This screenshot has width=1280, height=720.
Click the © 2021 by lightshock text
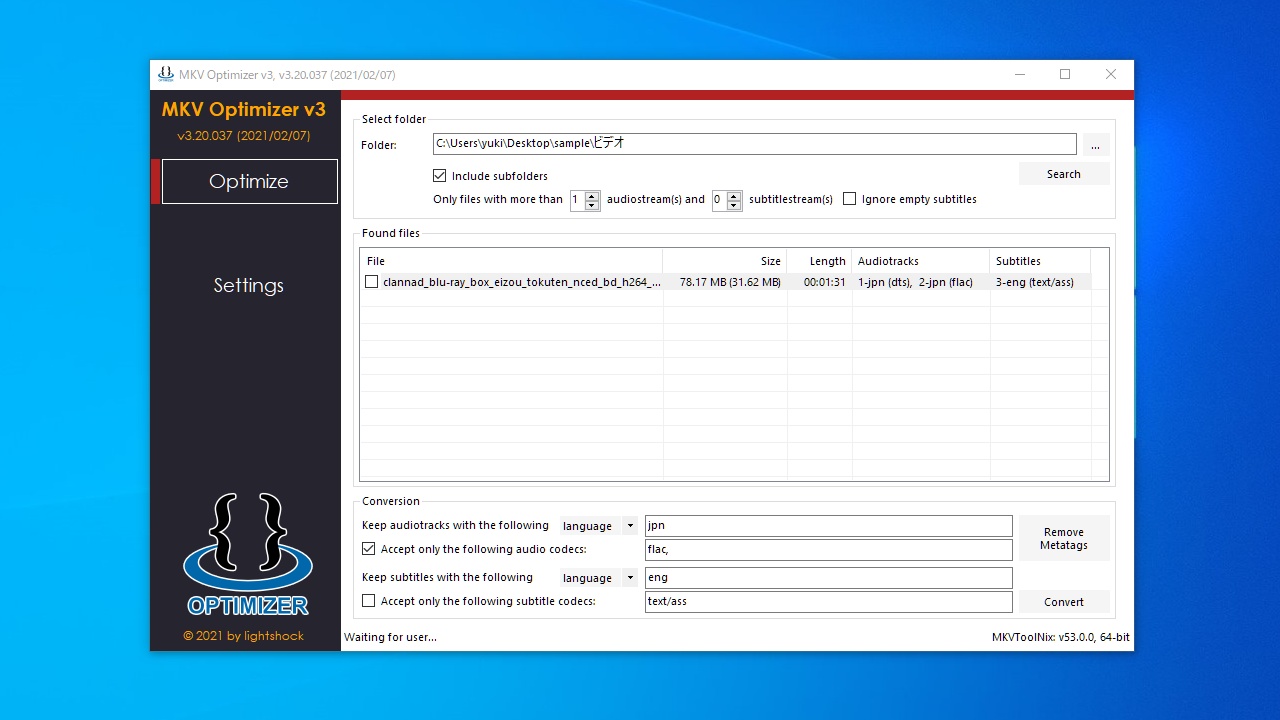tap(243, 636)
